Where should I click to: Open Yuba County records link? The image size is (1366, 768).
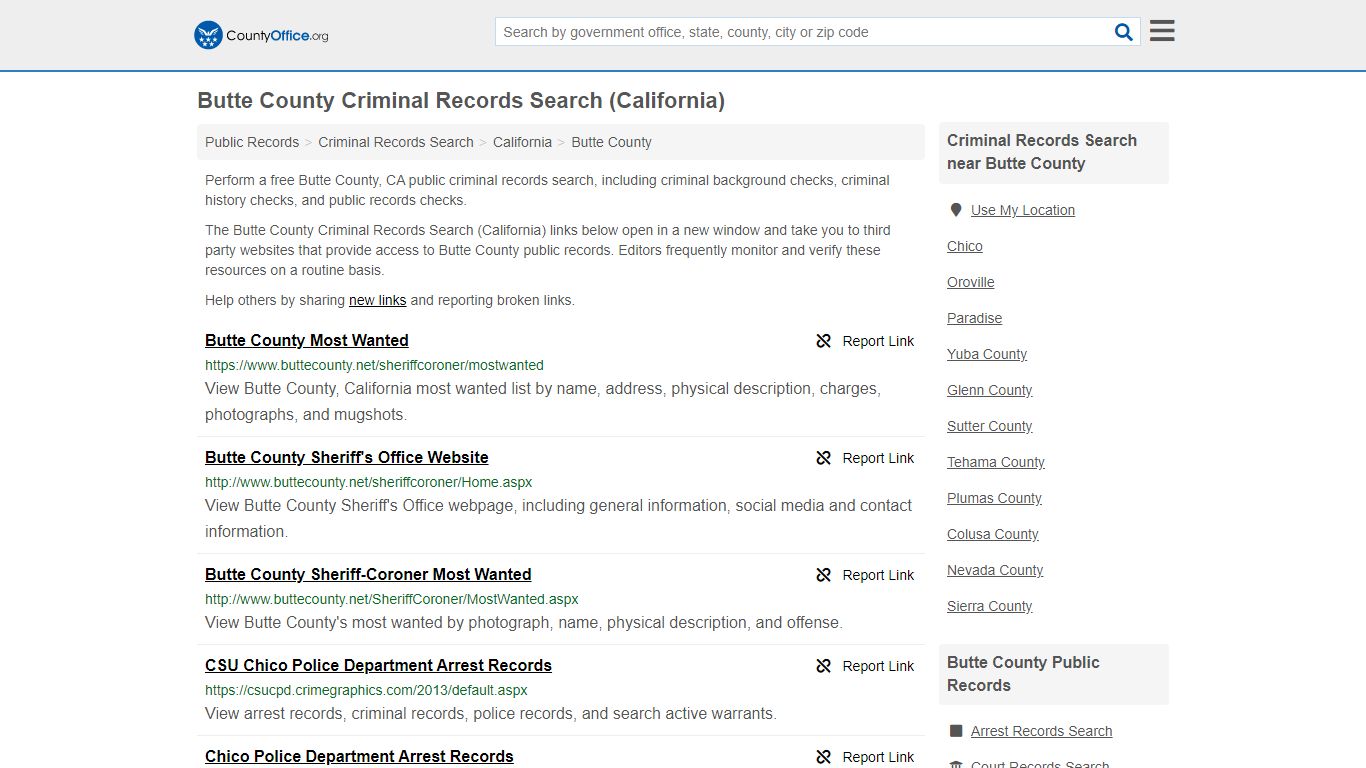(x=986, y=354)
